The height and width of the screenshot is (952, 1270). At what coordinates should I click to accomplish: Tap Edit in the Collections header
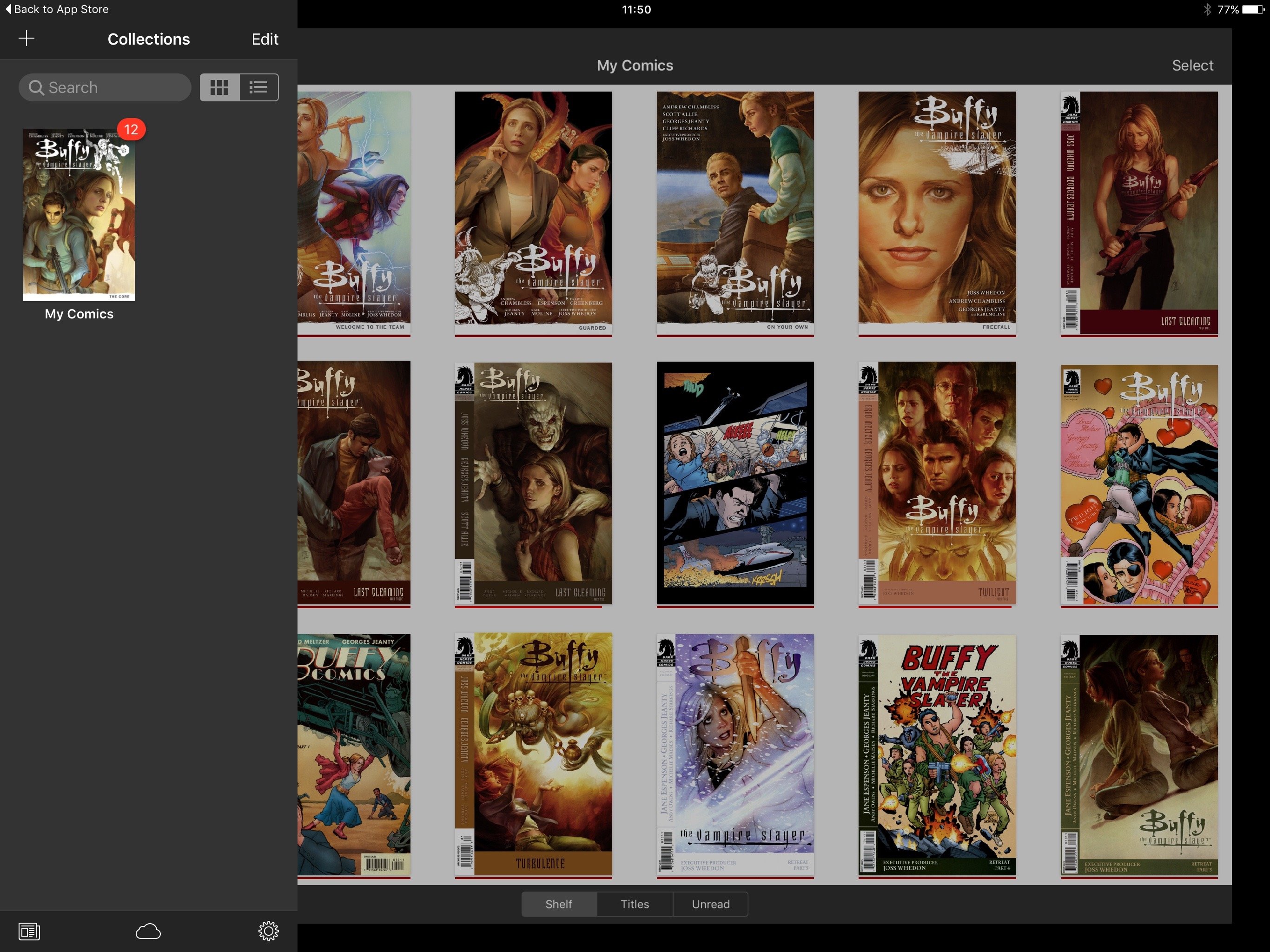tap(265, 39)
